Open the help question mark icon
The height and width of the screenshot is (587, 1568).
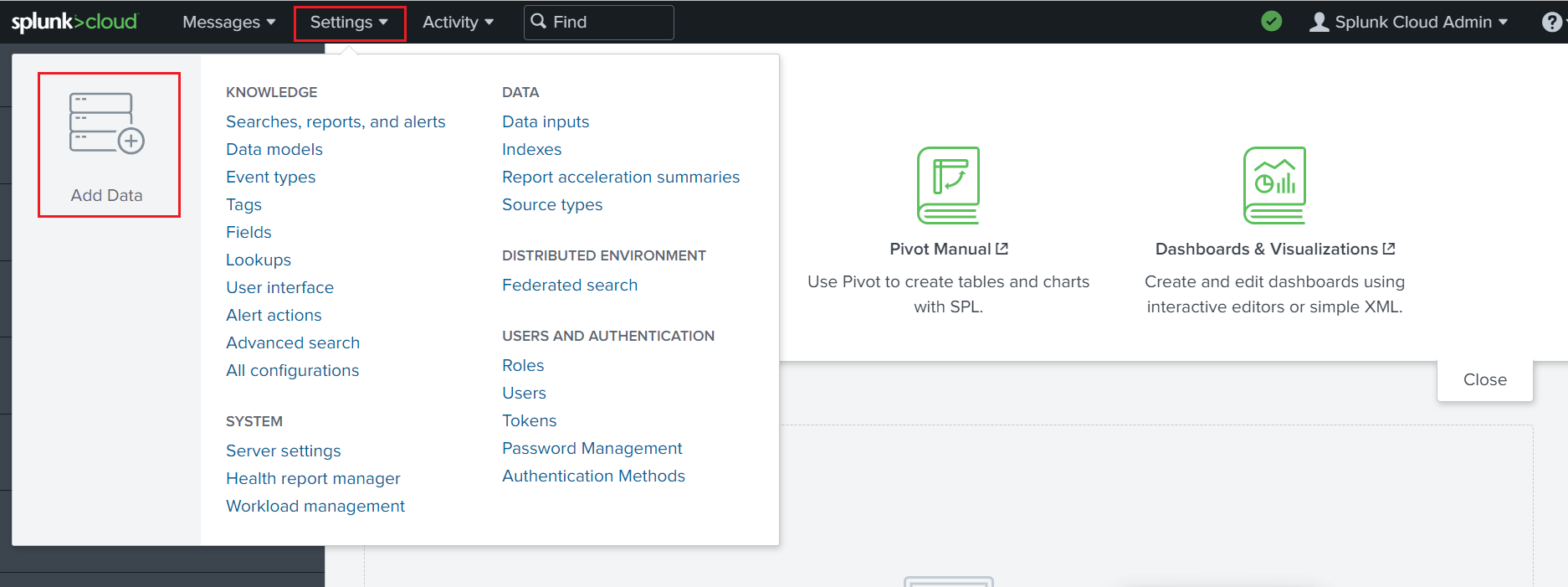click(x=1551, y=22)
